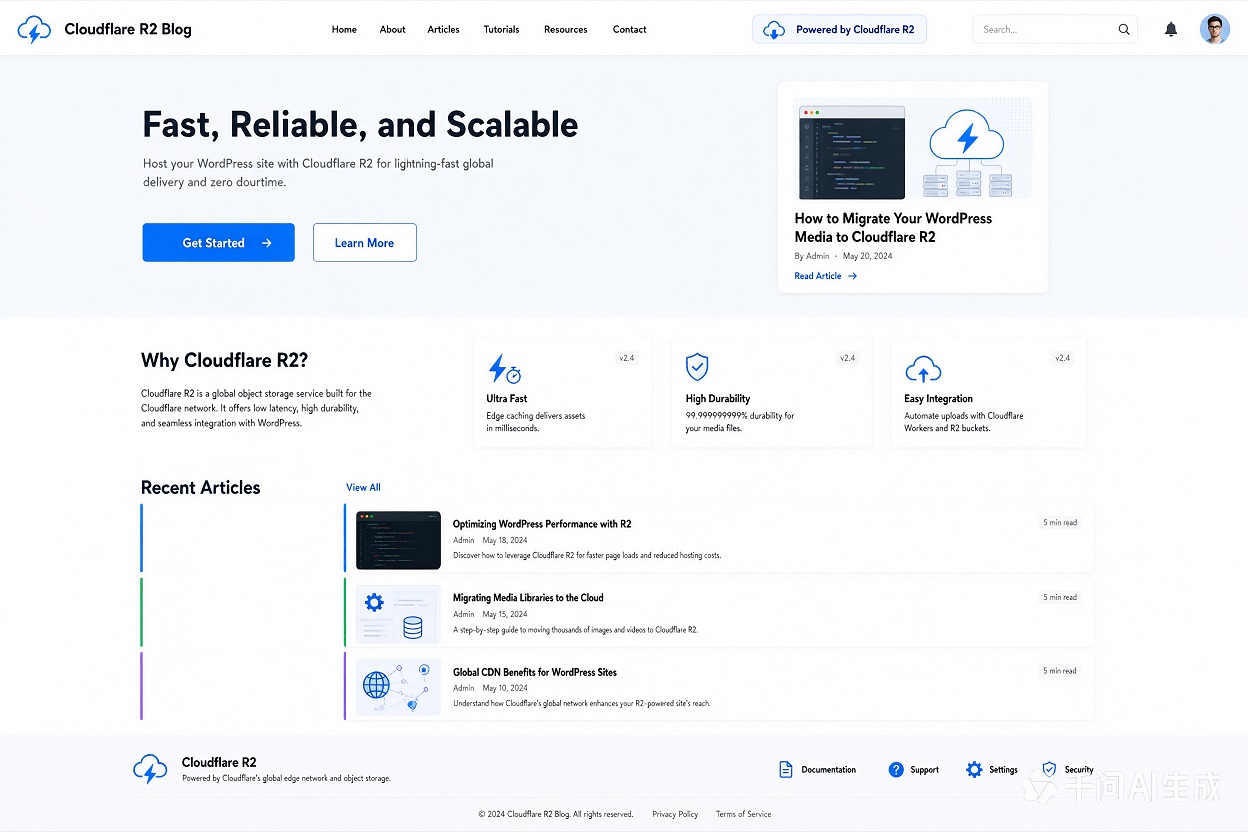Screen dimensions: 1248x832
Task: Click the 2024 copyright notice text
Action: click(556, 814)
